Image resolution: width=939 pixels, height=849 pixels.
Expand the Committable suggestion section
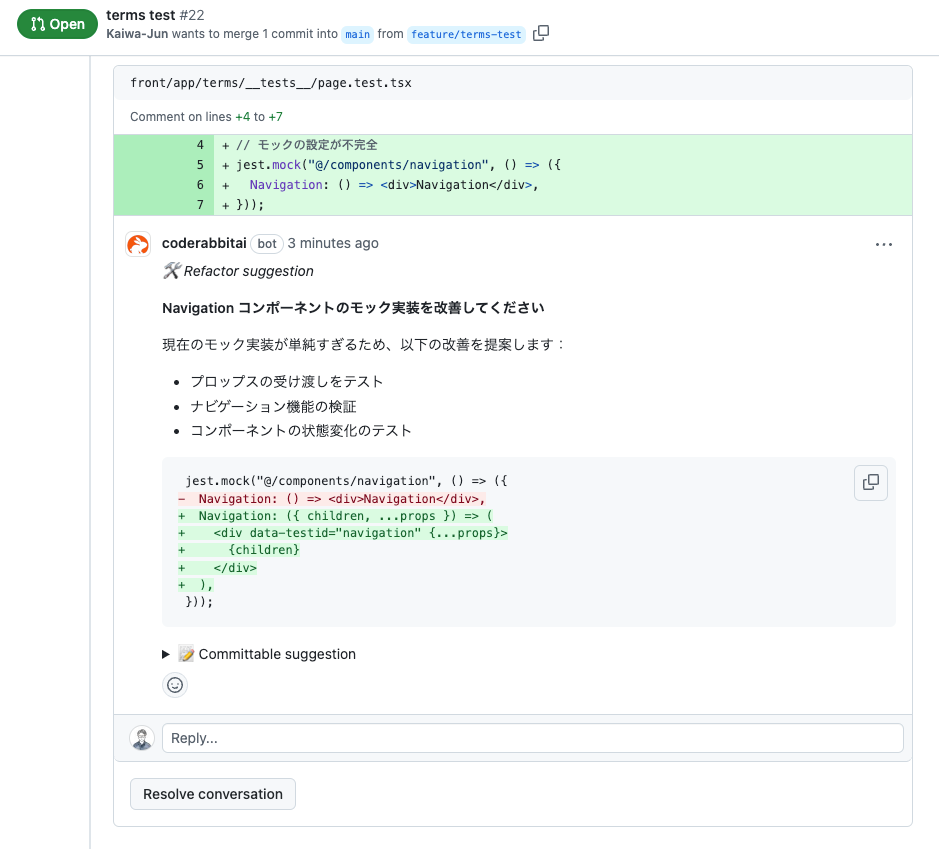click(268, 654)
